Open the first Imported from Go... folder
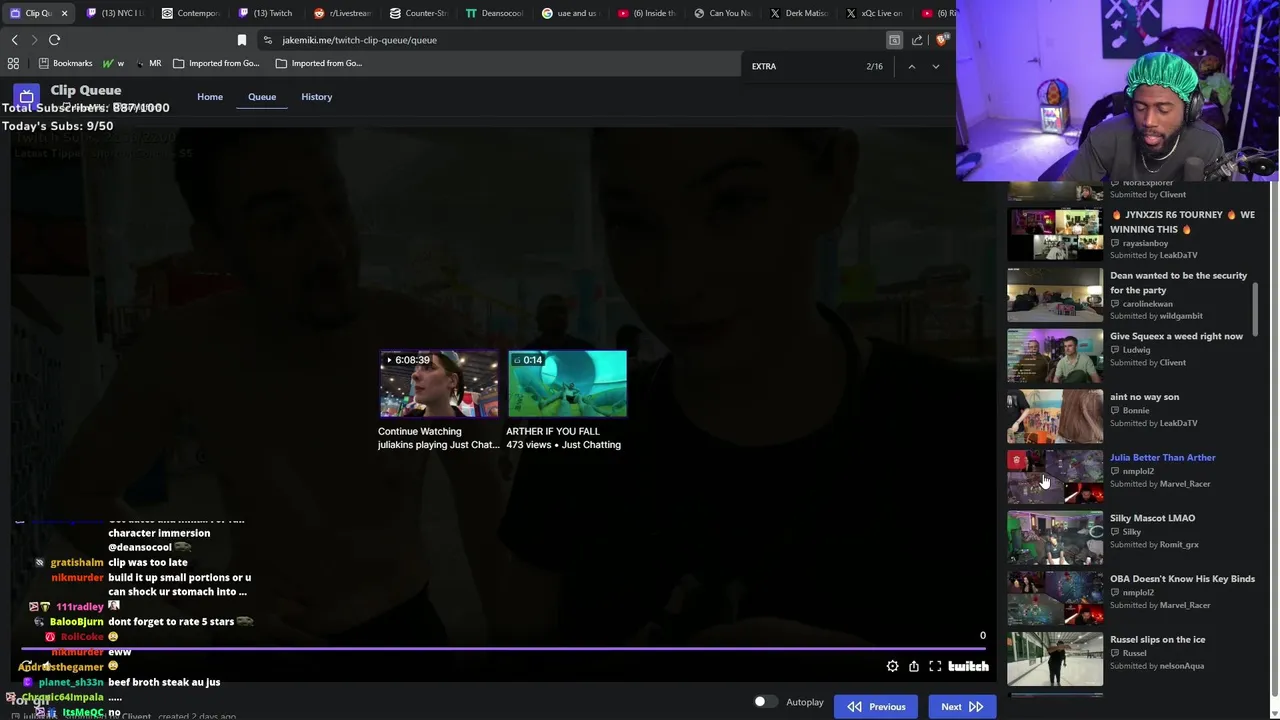 (x=216, y=63)
